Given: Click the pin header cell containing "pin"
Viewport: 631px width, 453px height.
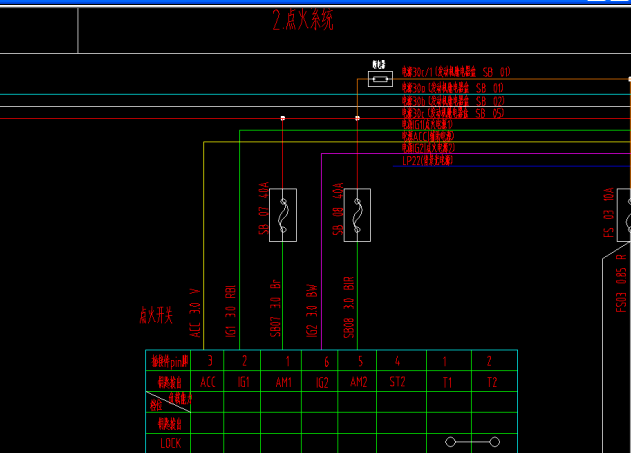Looking at the screenshot, I should click(168, 360).
